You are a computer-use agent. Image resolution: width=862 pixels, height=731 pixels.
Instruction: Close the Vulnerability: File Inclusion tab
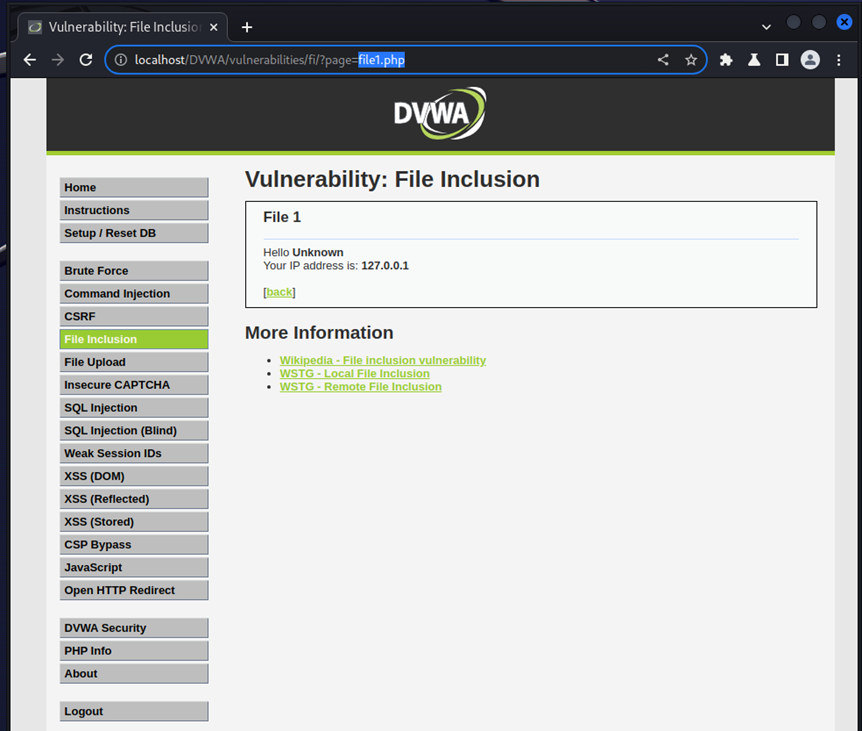[x=214, y=27]
